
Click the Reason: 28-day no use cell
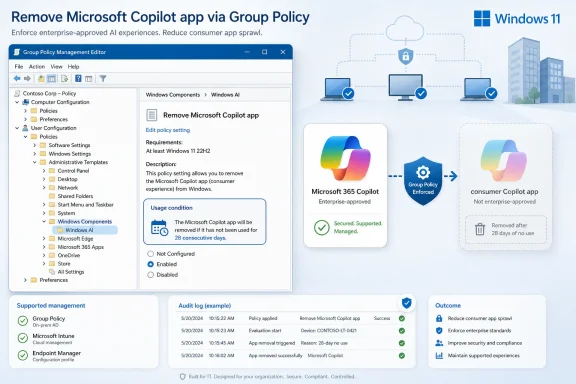(324, 343)
